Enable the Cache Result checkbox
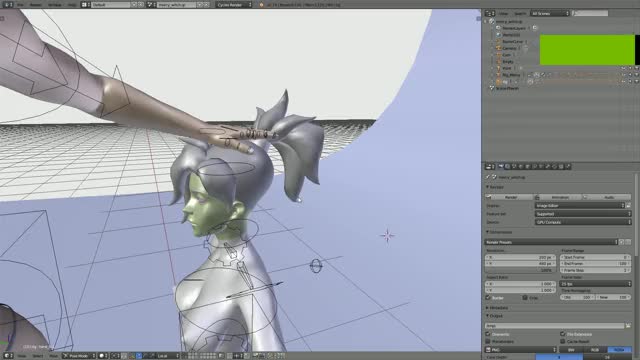Image resolution: width=640 pixels, height=360 pixels. (x=563, y=341)
